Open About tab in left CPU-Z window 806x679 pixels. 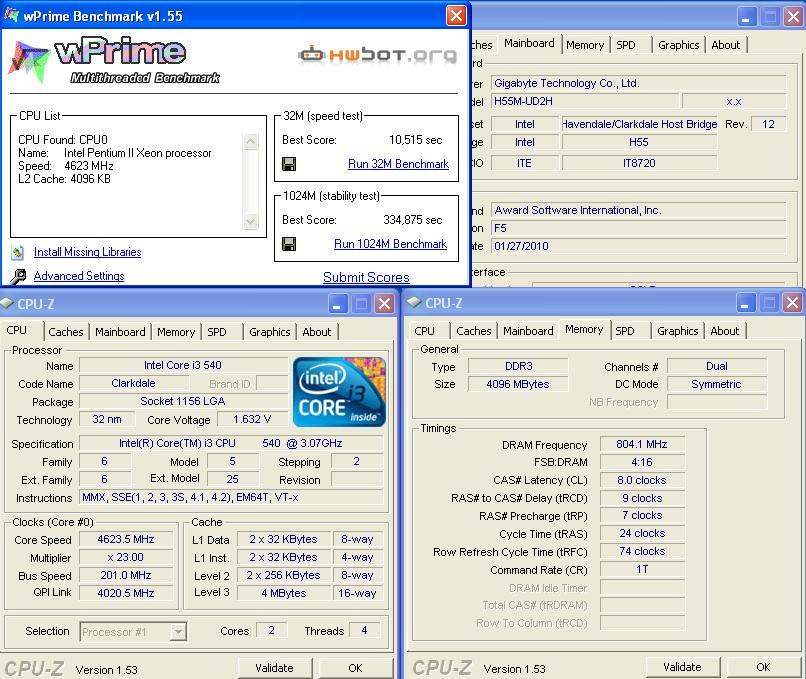(317, 332)
